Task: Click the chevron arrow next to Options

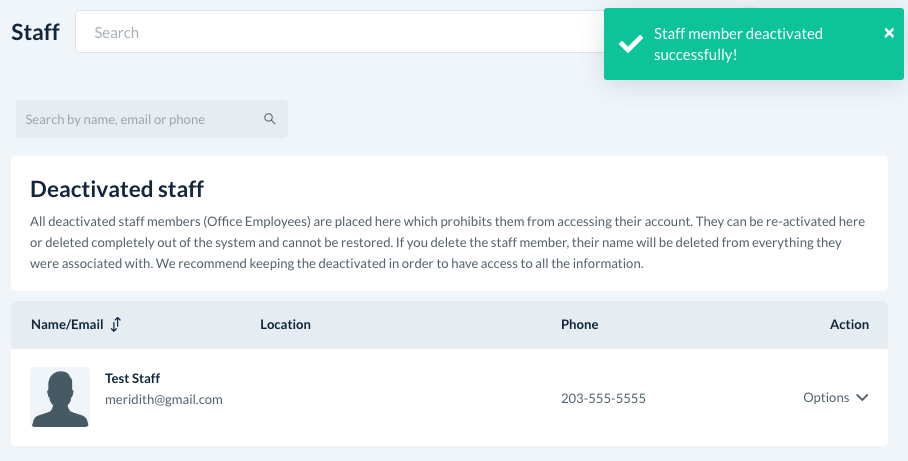Action: tap(862, 398)
